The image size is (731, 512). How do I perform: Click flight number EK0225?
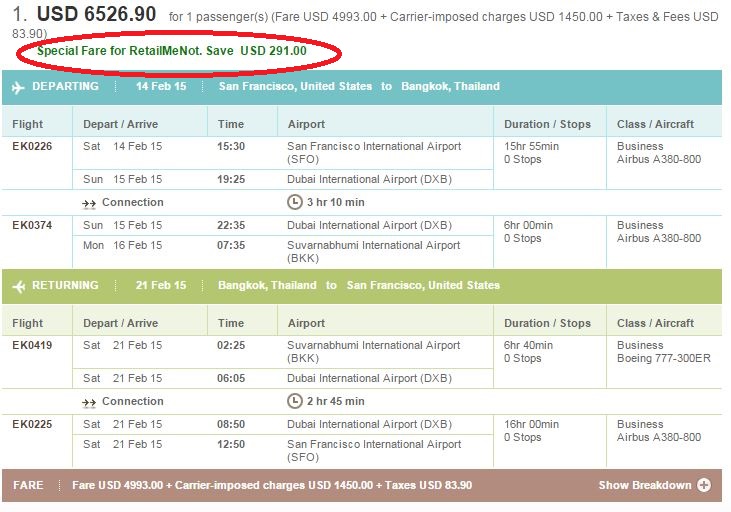[x=32, y=424]
